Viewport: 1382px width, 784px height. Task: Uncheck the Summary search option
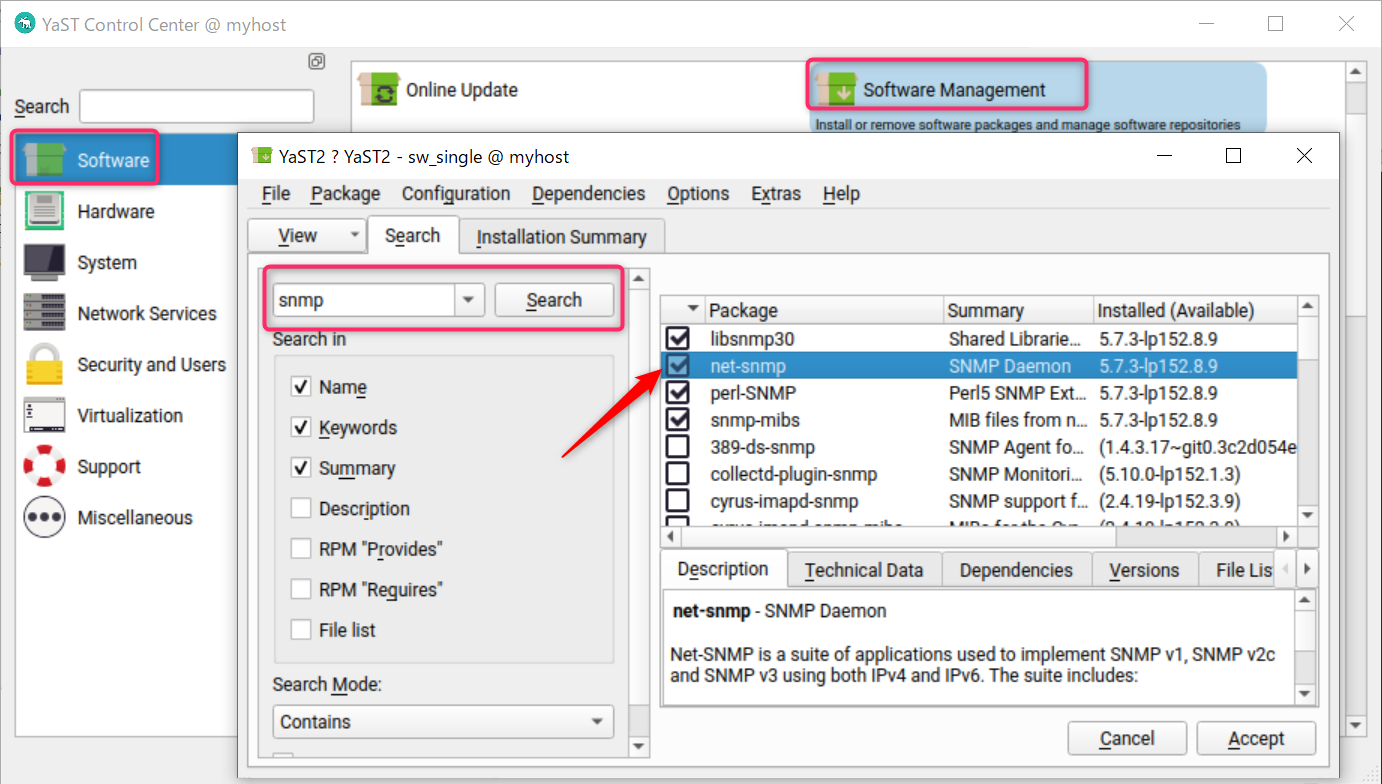[x=301, y=468]
